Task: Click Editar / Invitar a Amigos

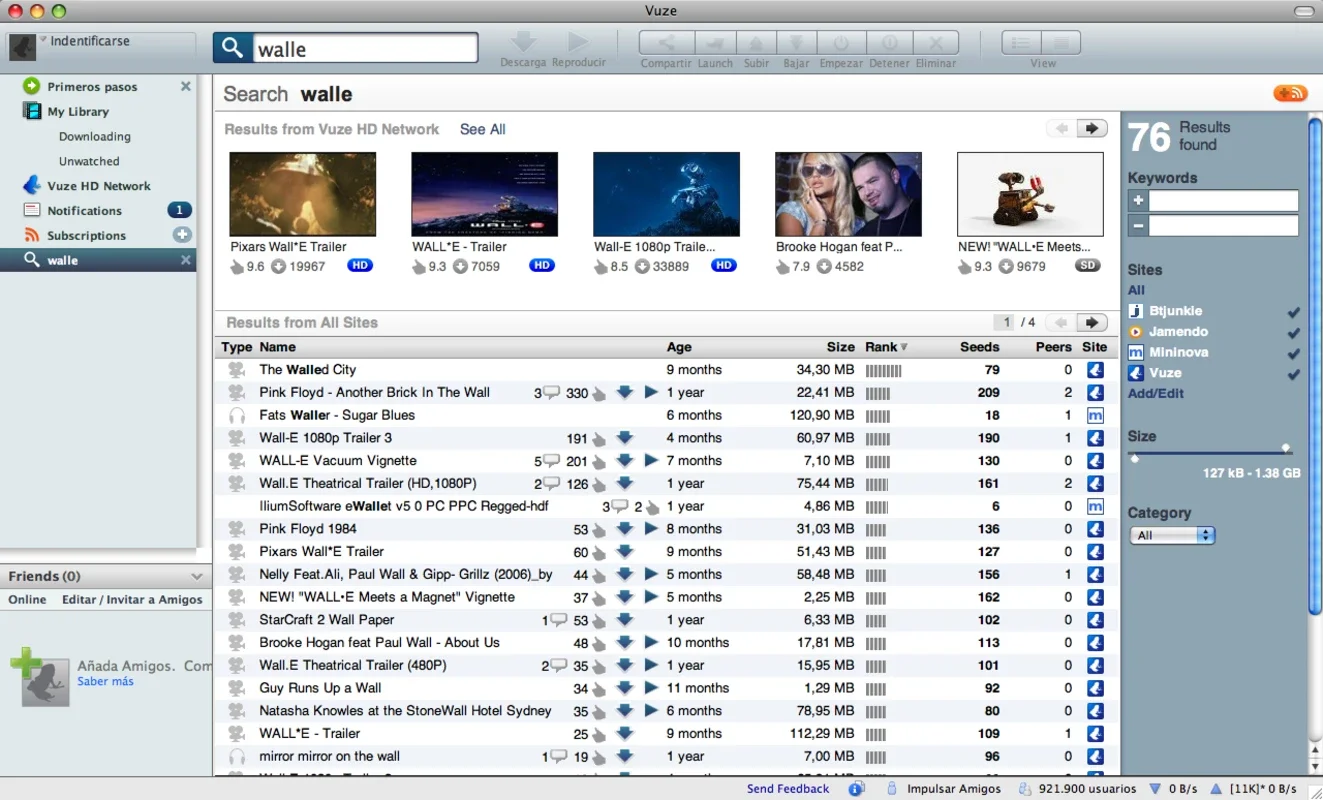Action: (132, 600)
